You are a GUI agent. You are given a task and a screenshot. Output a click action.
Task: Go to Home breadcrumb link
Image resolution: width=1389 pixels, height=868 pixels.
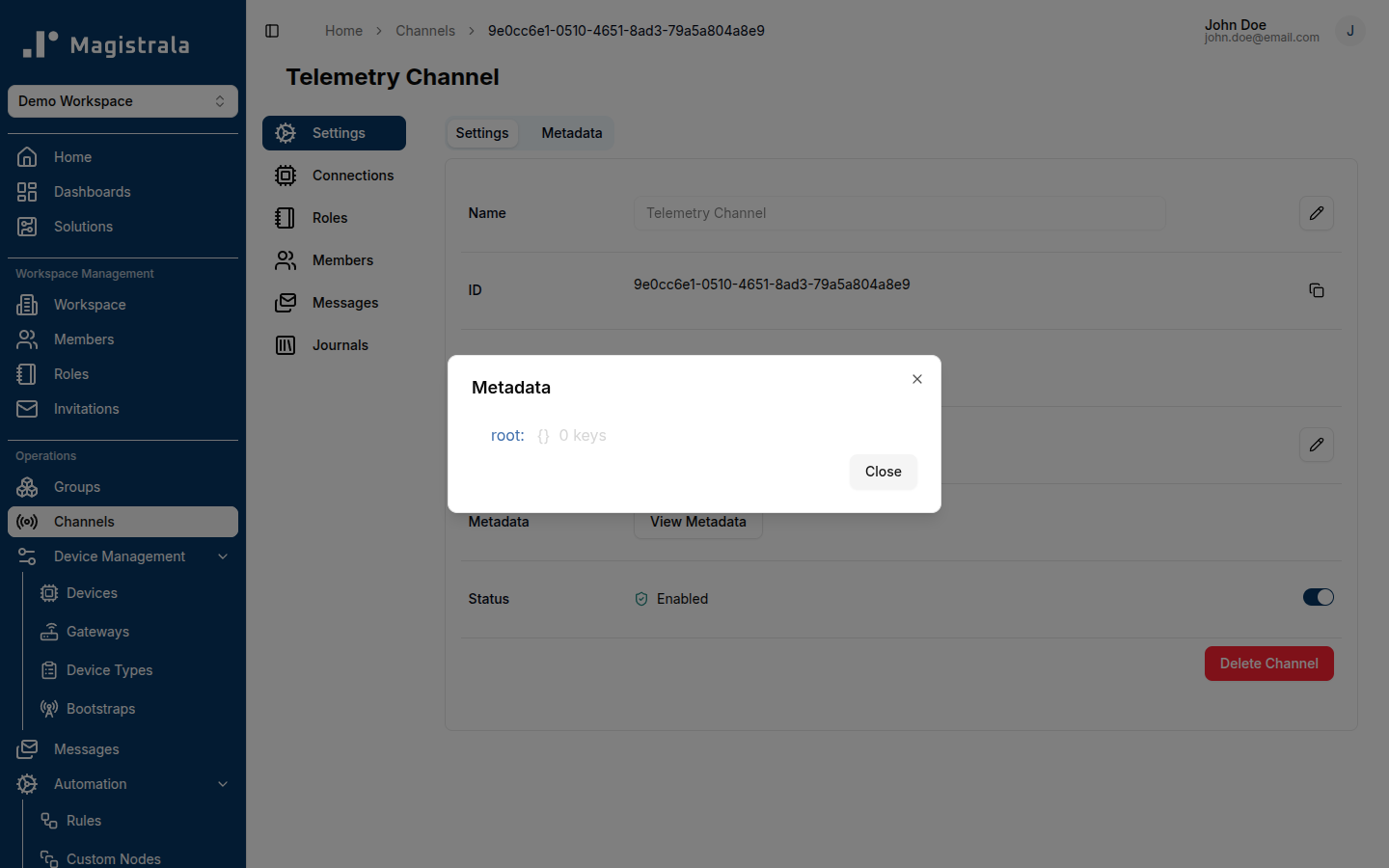click(x=343, y=31)
